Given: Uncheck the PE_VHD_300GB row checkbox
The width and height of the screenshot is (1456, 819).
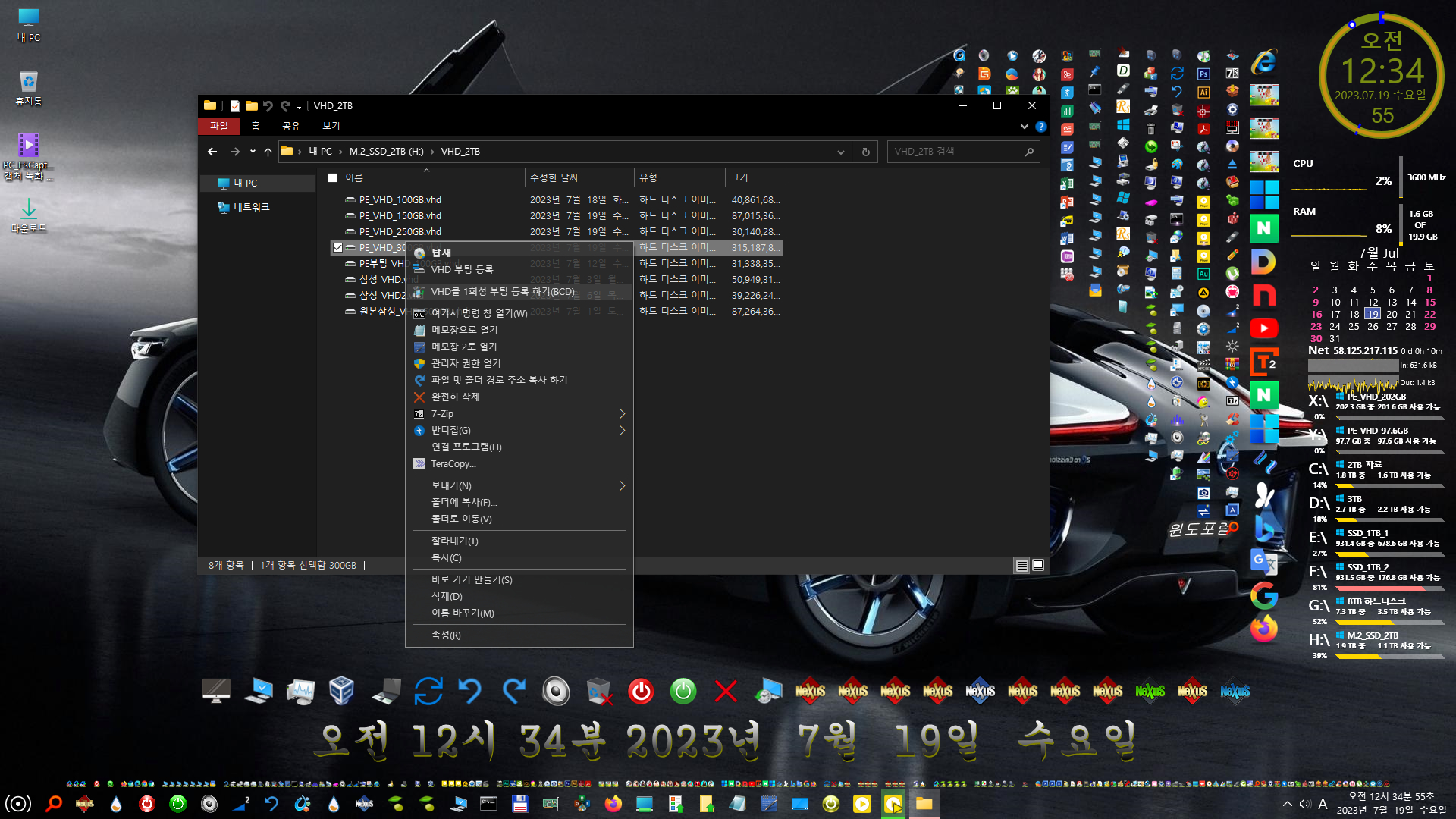Looking at the screenshot, I should tap(337, 248).
